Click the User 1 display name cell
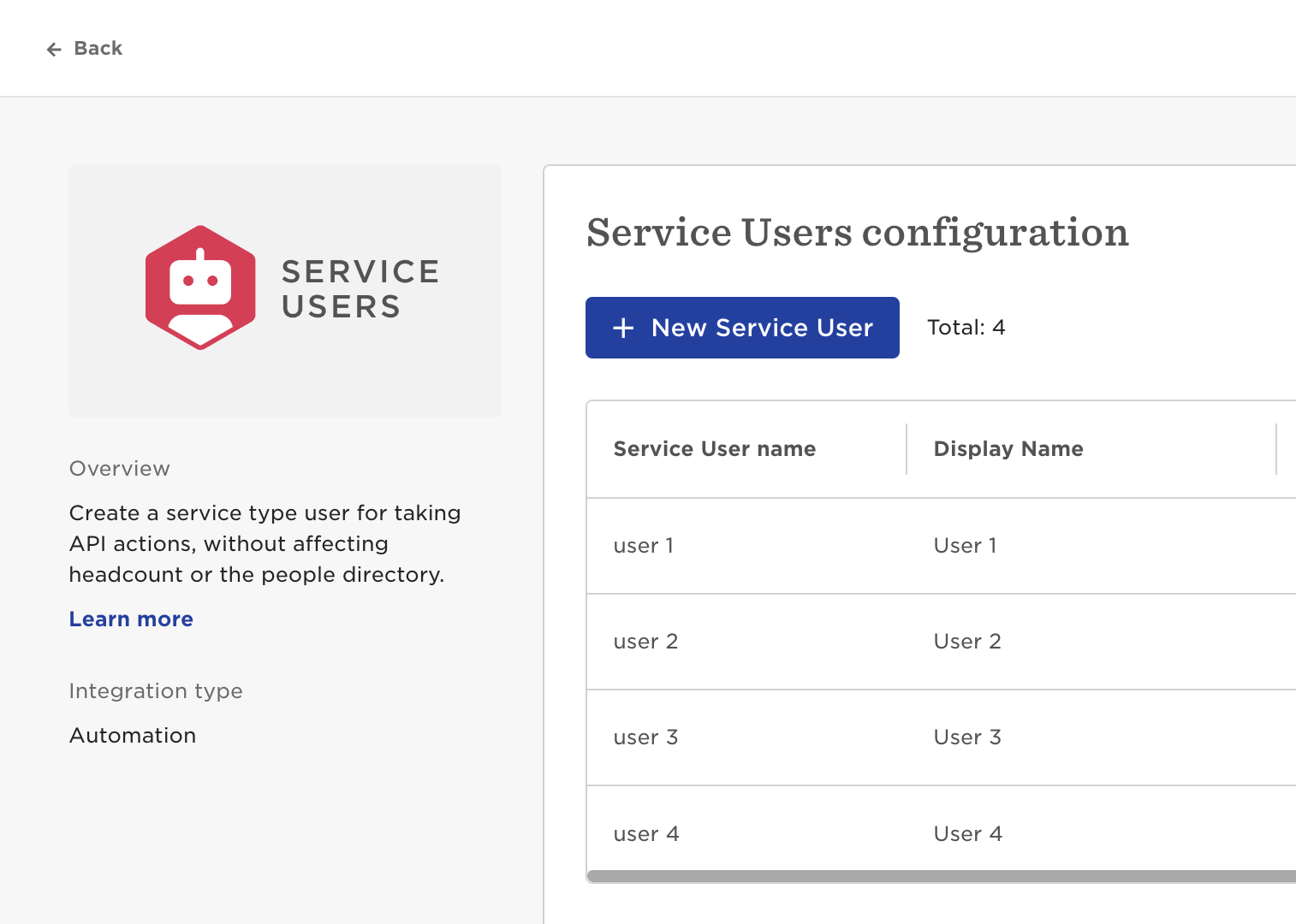Screen dimensions: 1296x924 pos(966,546)
